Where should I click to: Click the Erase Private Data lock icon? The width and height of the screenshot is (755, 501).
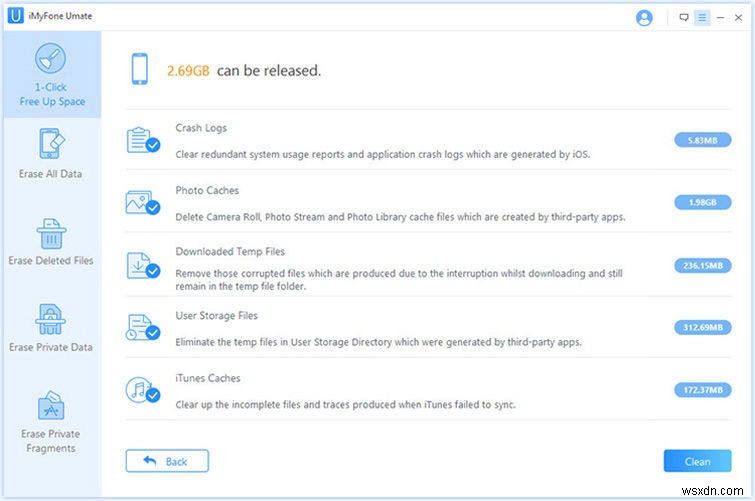click(x=51, y=320)
